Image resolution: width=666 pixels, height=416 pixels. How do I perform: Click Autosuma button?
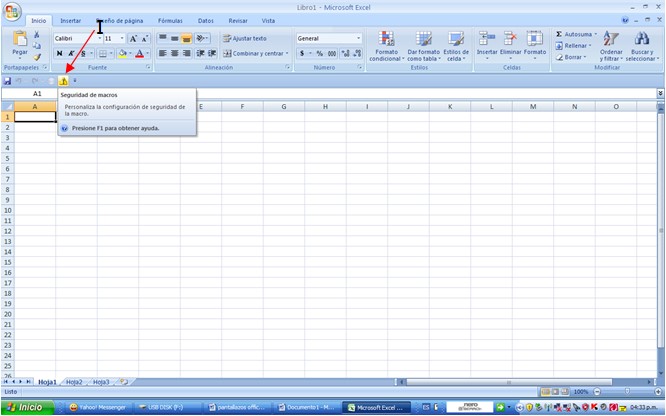[x=576, y=34]
